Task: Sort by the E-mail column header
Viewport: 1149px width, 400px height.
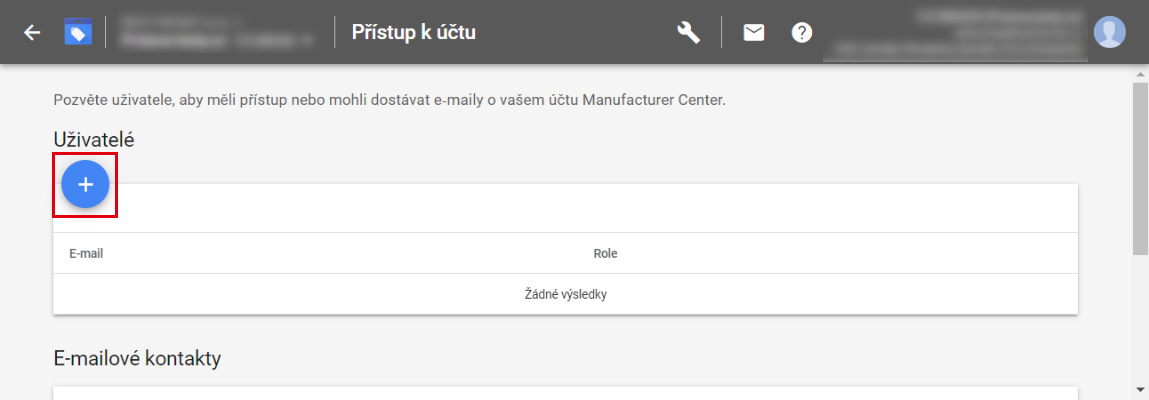Action: coord(86,253)
